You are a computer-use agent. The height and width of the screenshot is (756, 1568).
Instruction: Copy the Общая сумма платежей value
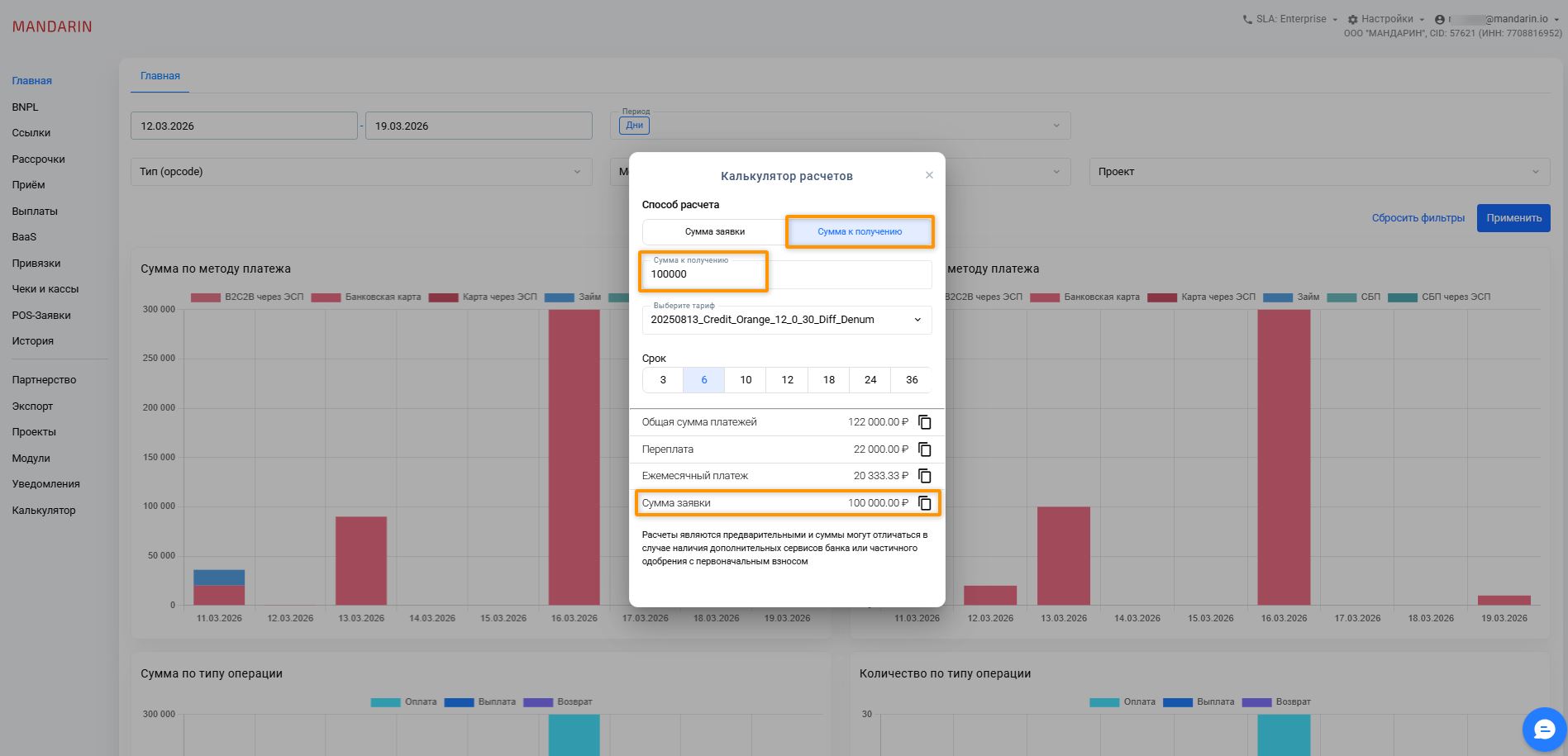tap(925, 422)
